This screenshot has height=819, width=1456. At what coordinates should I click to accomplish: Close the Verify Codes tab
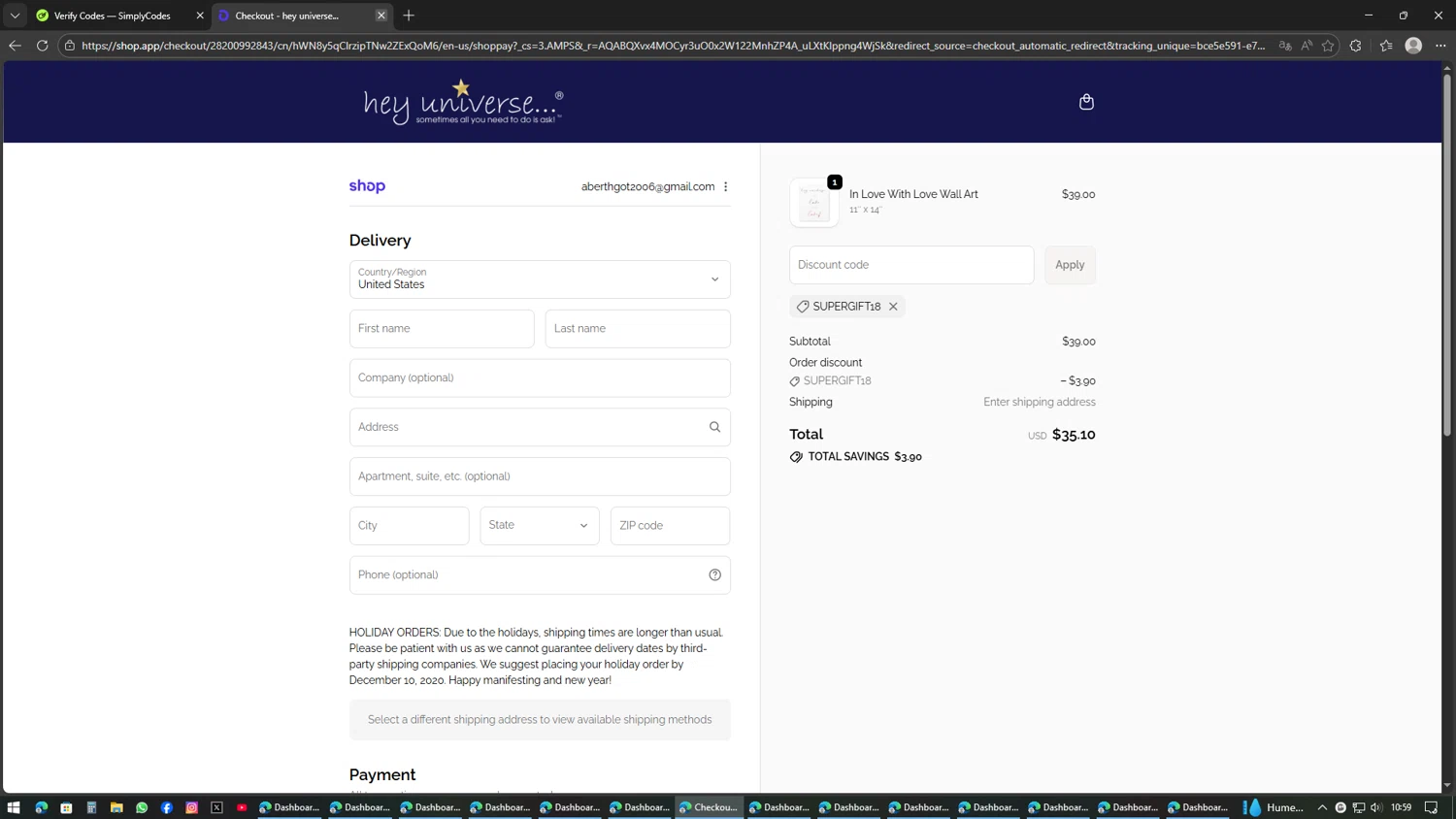tap(200, 16)
